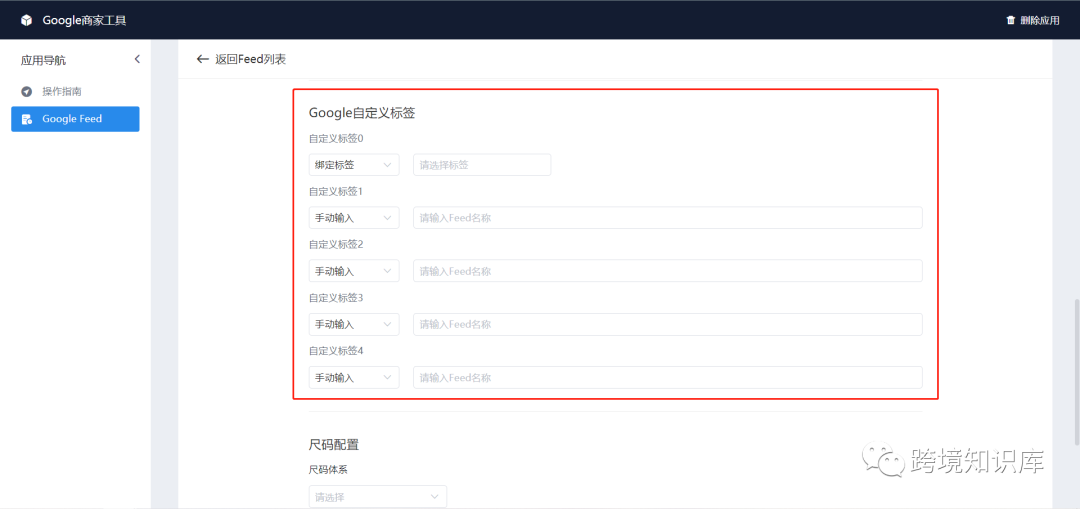Click the 尺码配置 section heading
This screenshot has width=1080, height=509.
click(334, 445)
